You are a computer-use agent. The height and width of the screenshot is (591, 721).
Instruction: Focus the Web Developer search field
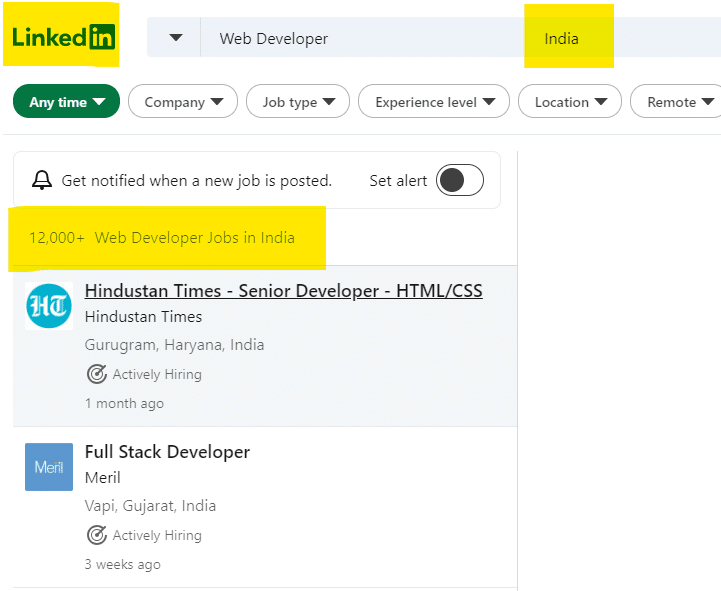click(x=274, y=39)
